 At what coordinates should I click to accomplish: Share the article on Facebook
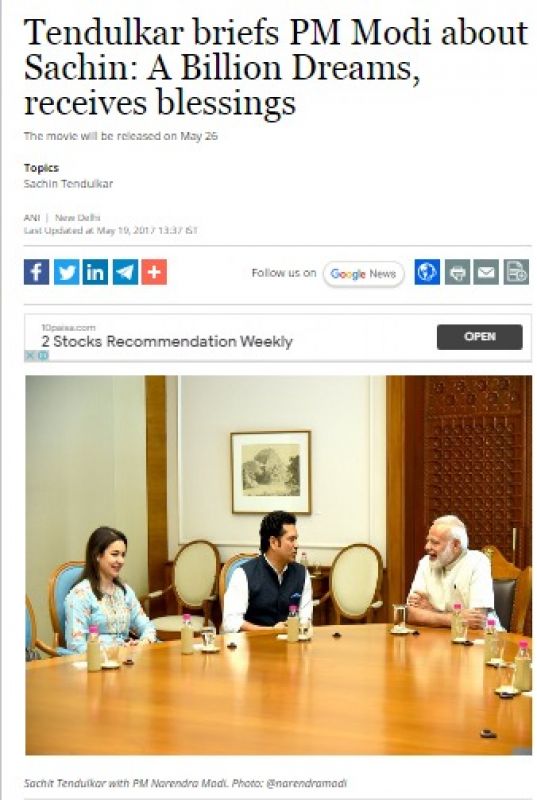click(37, 272)
